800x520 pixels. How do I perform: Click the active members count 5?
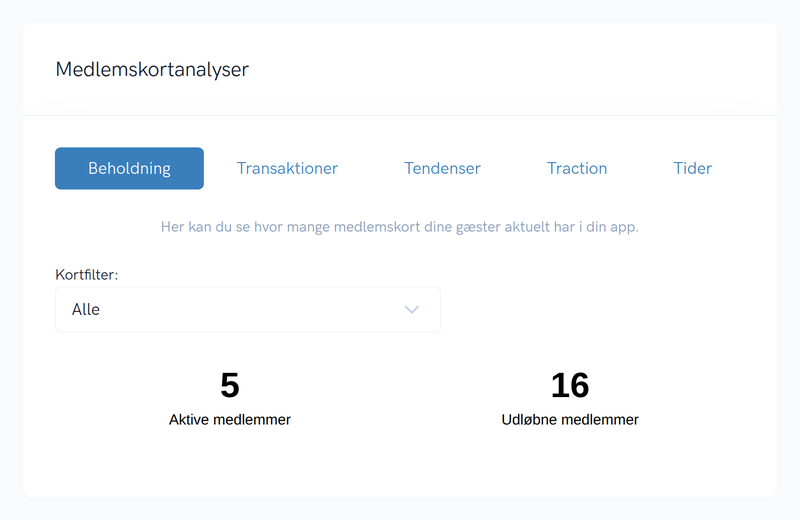230,385
